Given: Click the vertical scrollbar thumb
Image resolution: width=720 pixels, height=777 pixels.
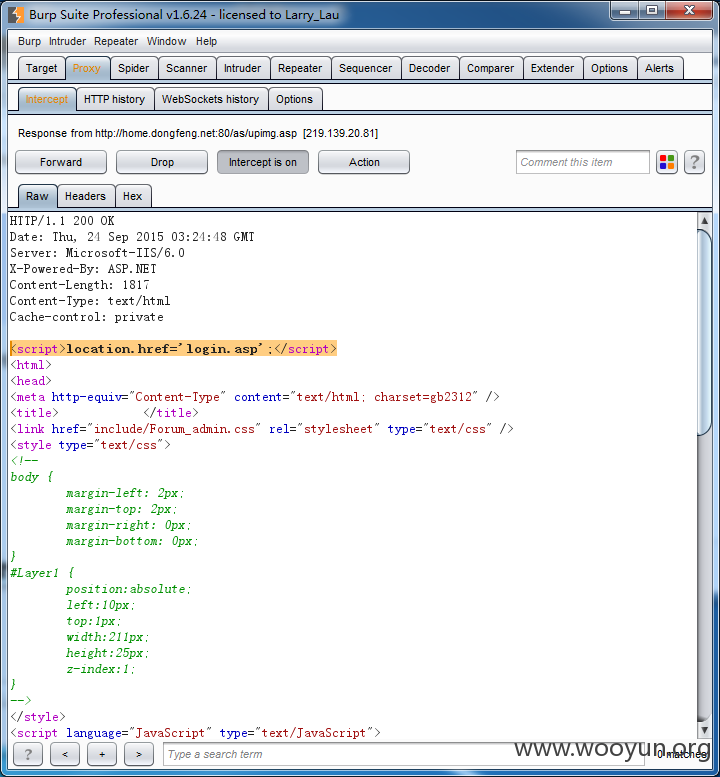Looking at the screenshot, I should (x=704, y=332).
